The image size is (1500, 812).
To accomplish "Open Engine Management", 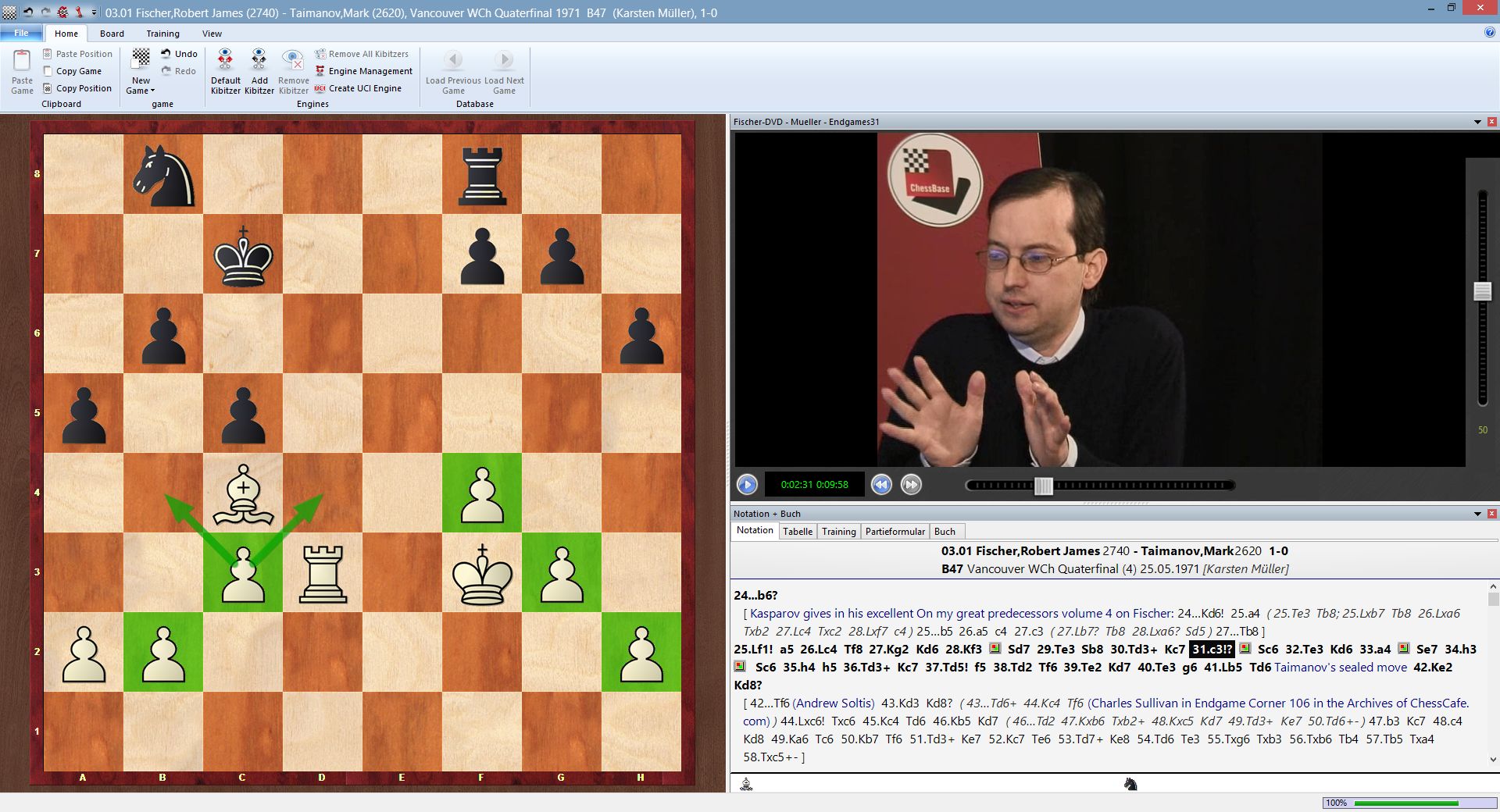I will pyautogui.click(x=363, y=70).
